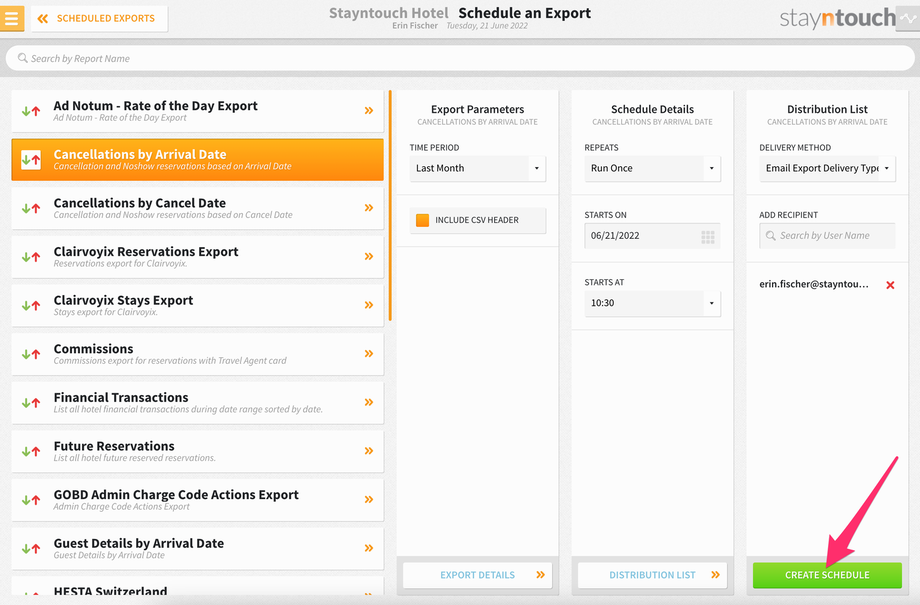Click Create Schedule button

[827, 575]
